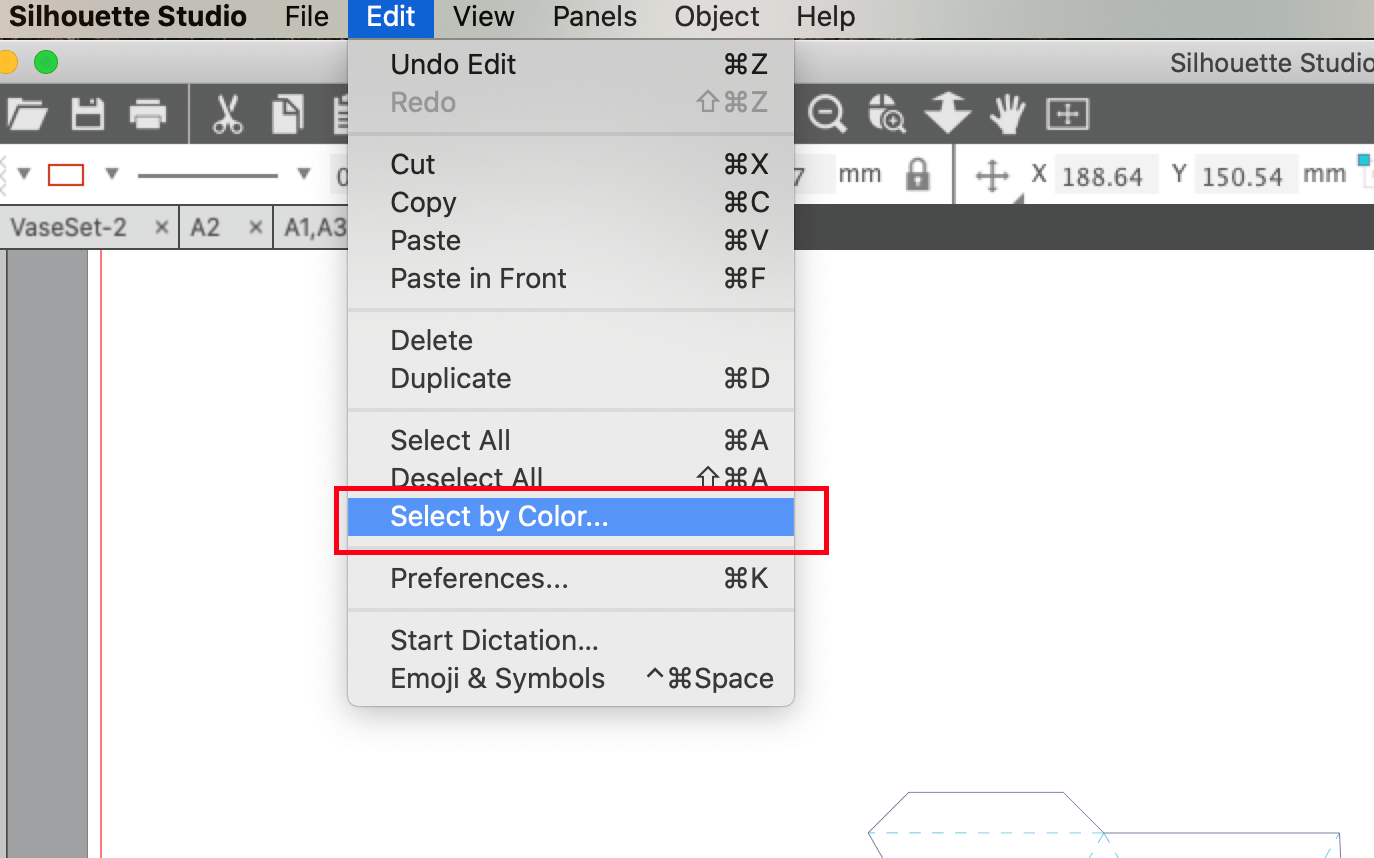Image resolution: width=1374 pixels, height=858 pixels.
Task: Choose Select by Color from Edit menu
Action: [x=499, y=517]
